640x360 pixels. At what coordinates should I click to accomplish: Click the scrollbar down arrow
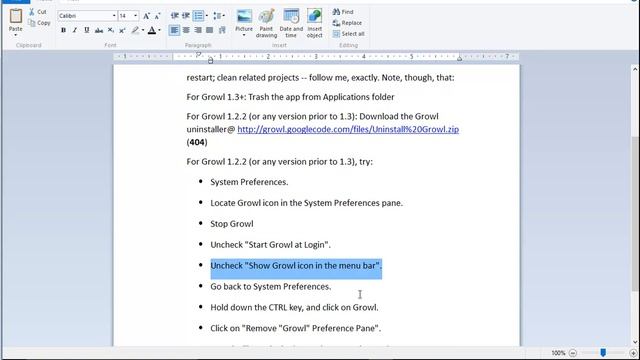point(635,342)
